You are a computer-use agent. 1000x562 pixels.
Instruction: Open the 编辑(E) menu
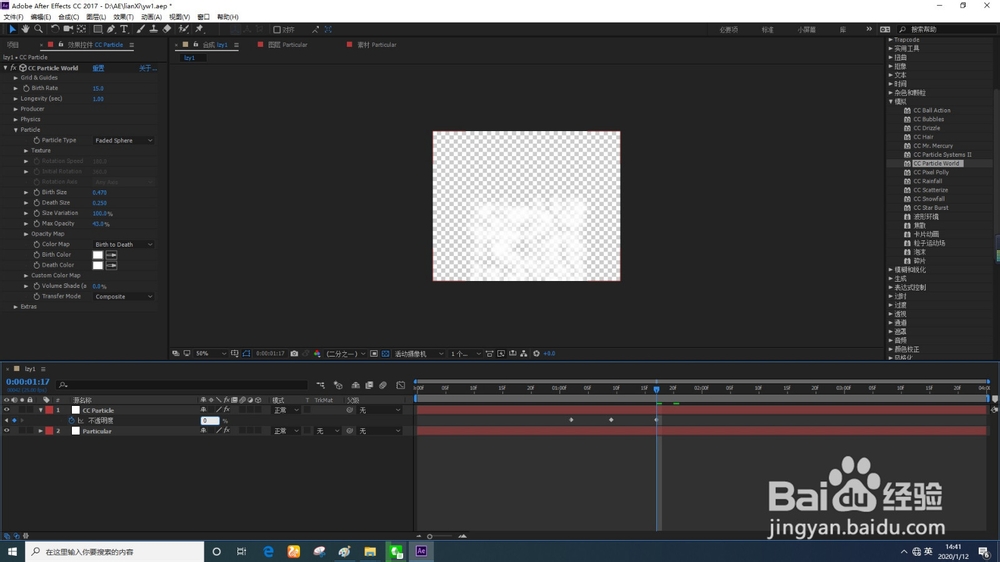click(x=41, y=17)
